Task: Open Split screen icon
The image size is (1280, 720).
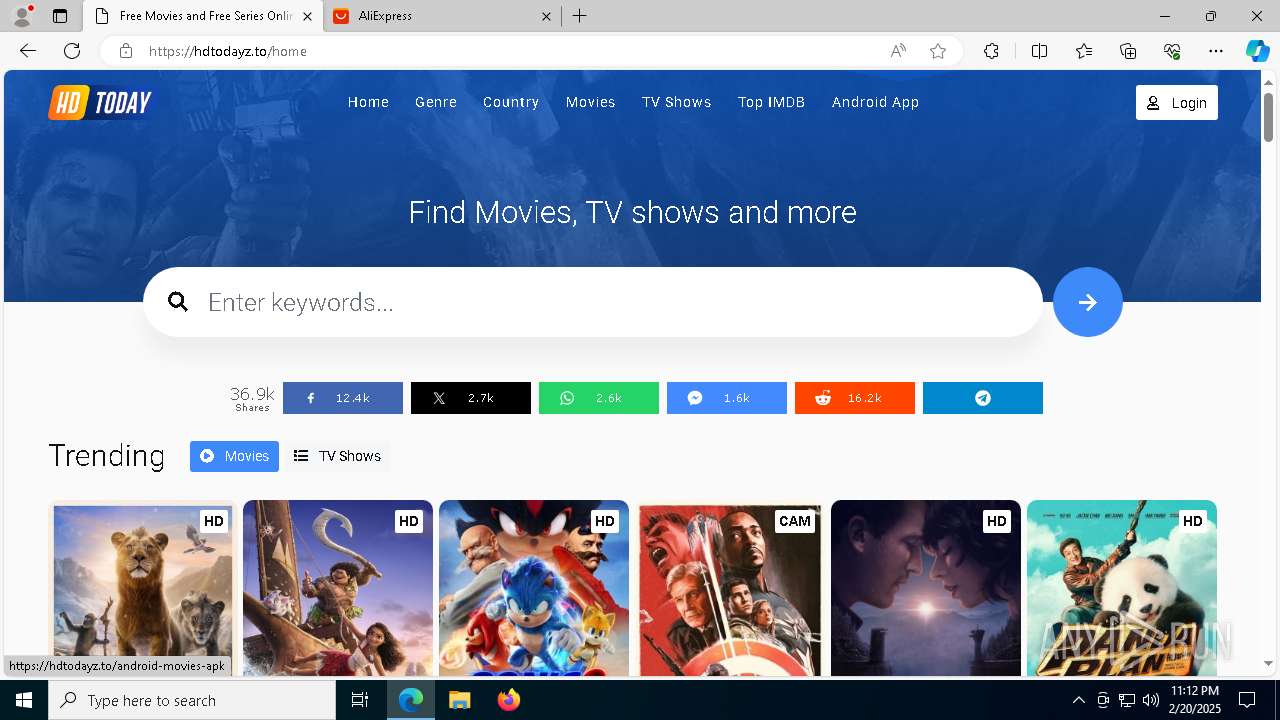Action: [x=1039, y=51]
